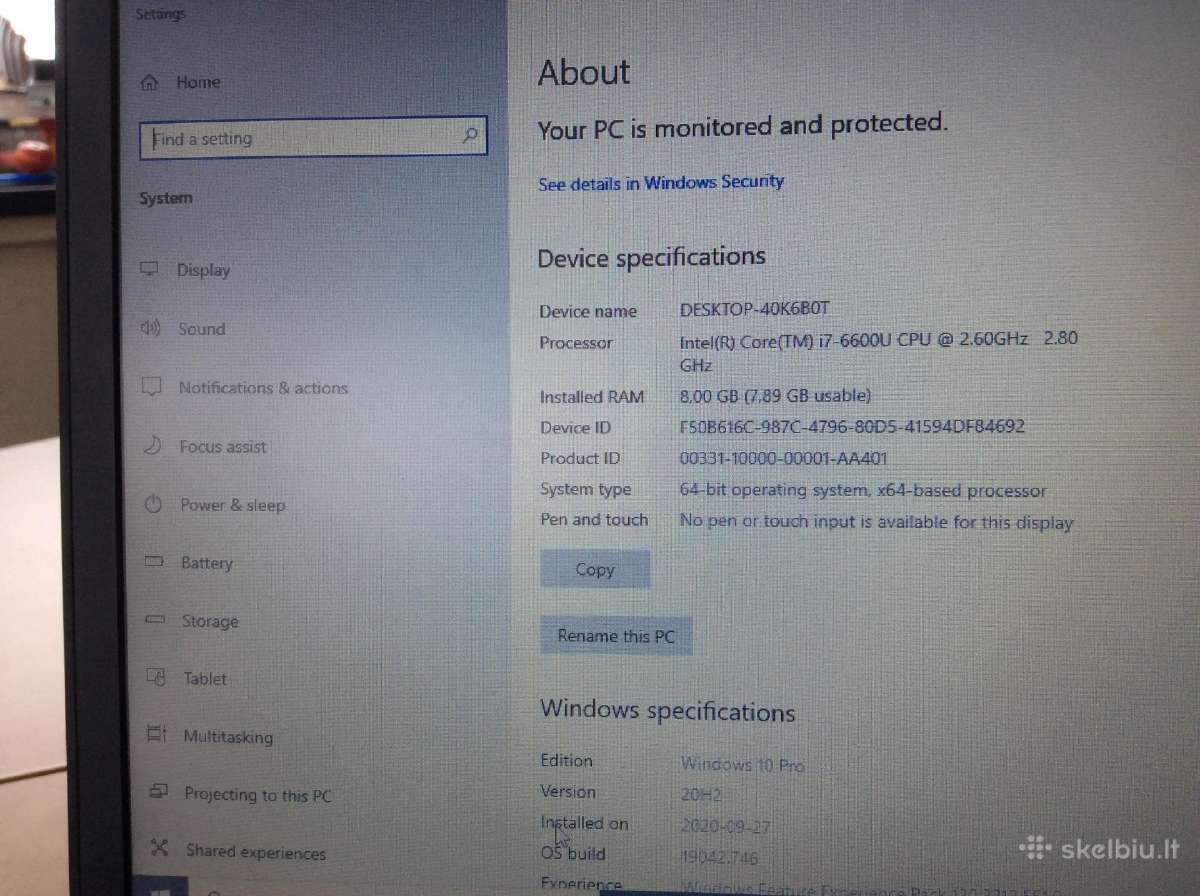
Task: Click the Product ID label
Action: pyautogui.click(x=580, y=458)
